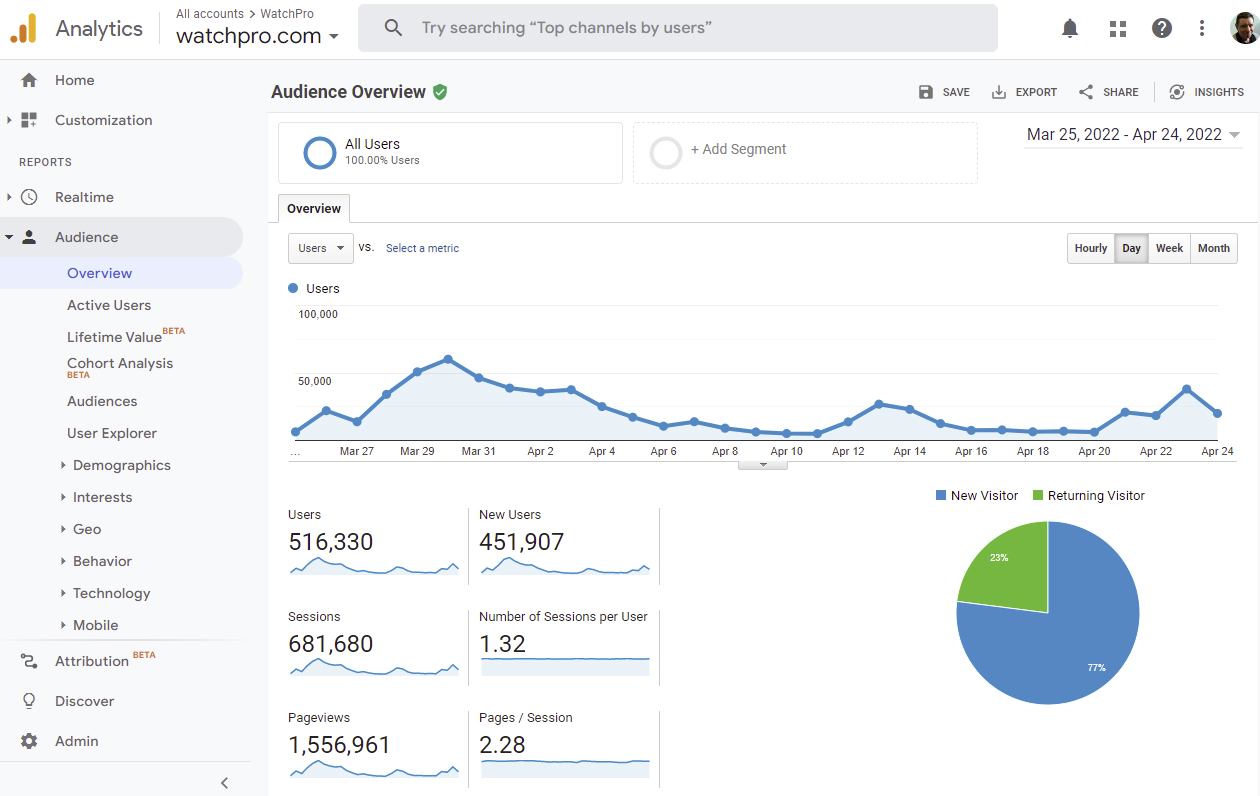Switch to the Overview tab
1260x796 pixels.
click(313, 209)
